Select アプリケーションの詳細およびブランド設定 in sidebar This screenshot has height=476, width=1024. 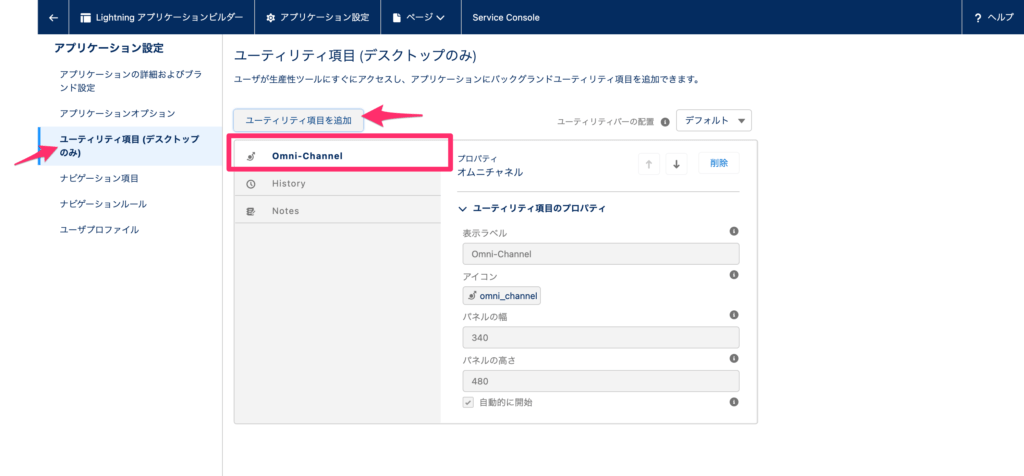point(130,81)
